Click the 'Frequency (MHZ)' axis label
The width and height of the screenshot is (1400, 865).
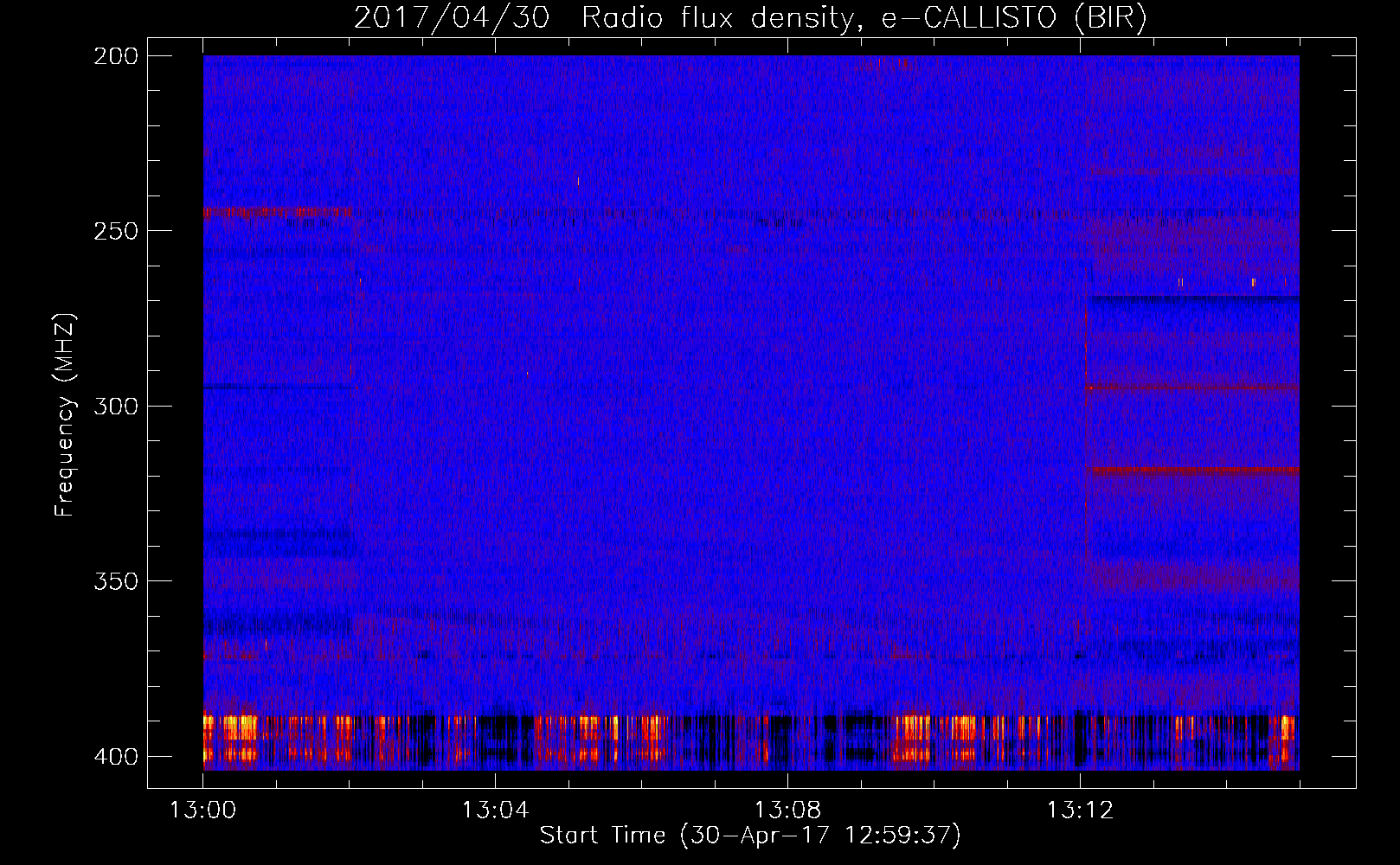point(65,414)
